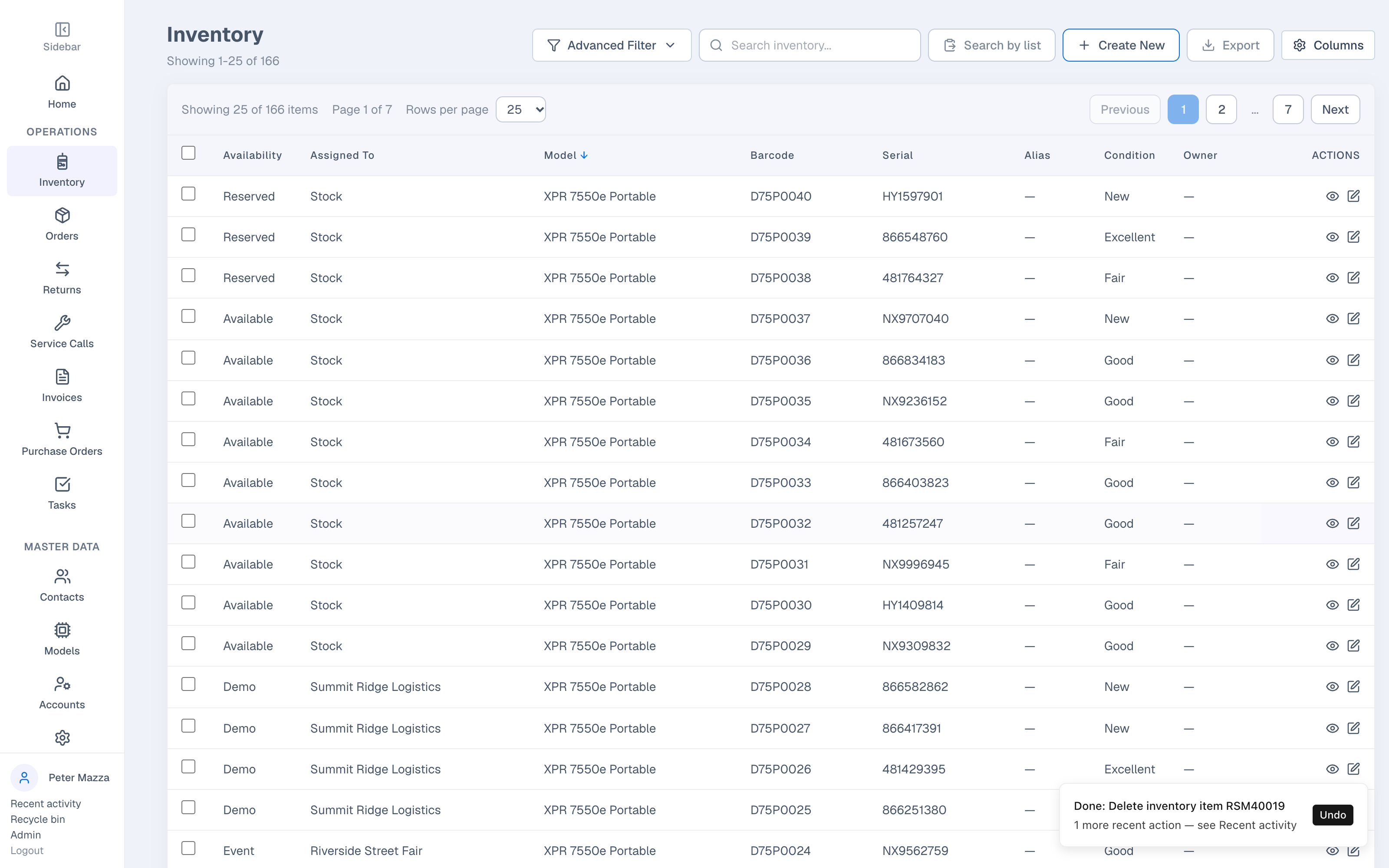Edit the item with barcode D75P0029
Screen dimensions: 1389x868
(x=1353, y=646)
